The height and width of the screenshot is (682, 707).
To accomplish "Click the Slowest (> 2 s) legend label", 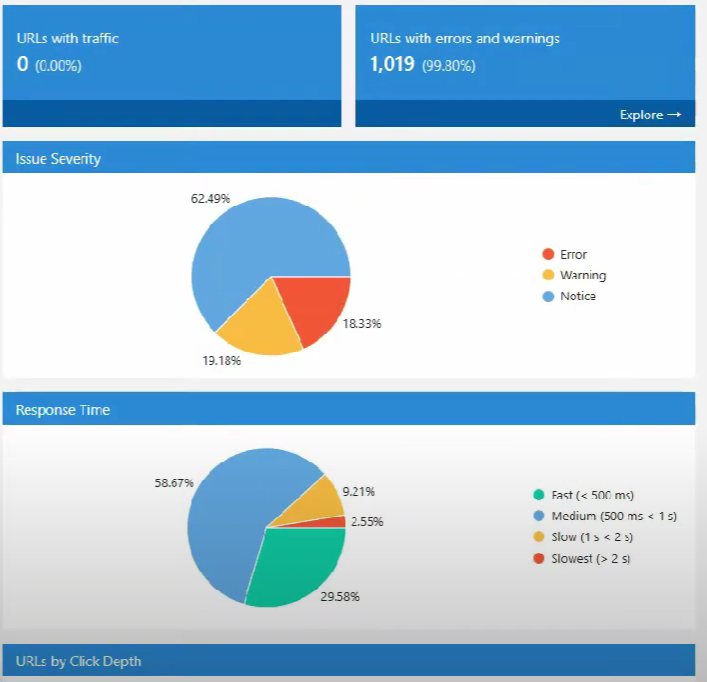I will pos(590,559).
